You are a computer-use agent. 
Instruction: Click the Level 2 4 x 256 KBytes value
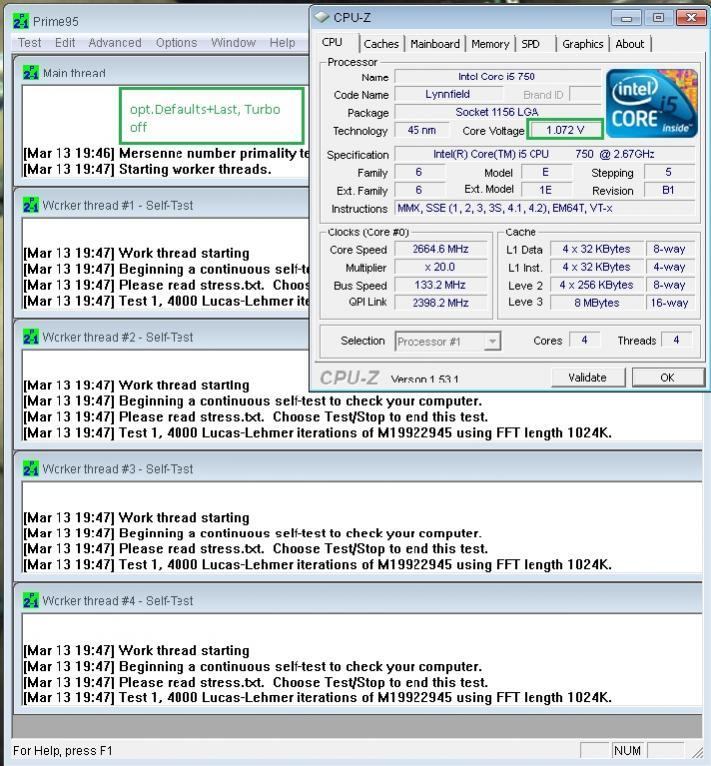pyautogui.click(x=596, y=285)
